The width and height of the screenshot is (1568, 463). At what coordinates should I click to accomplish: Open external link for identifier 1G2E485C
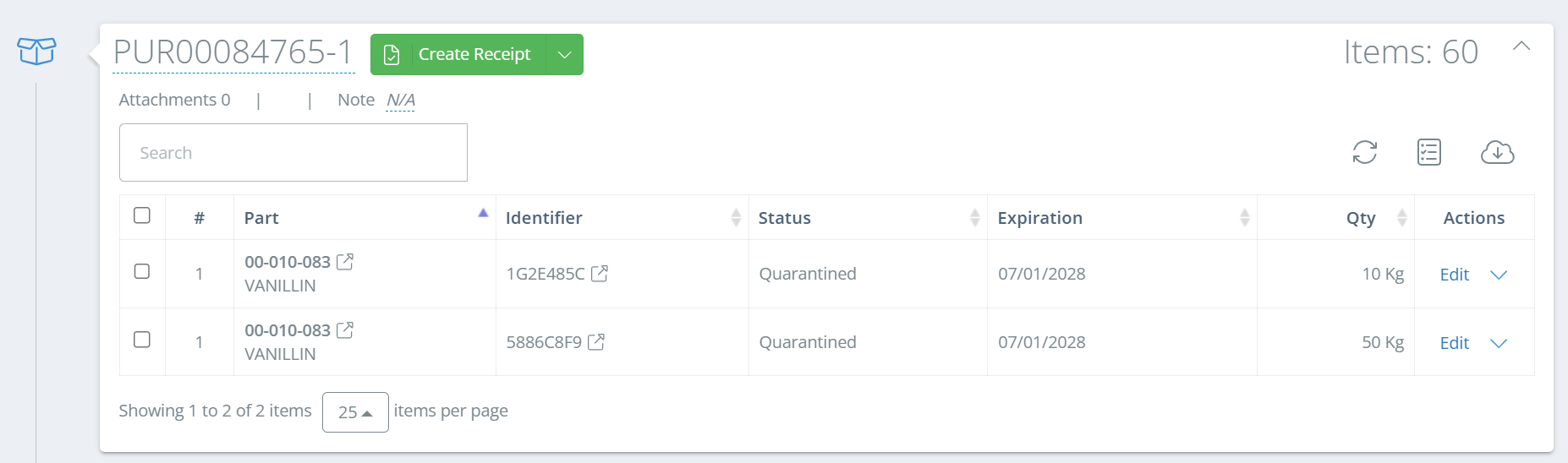pyautogui.click(x=600, y=273)
